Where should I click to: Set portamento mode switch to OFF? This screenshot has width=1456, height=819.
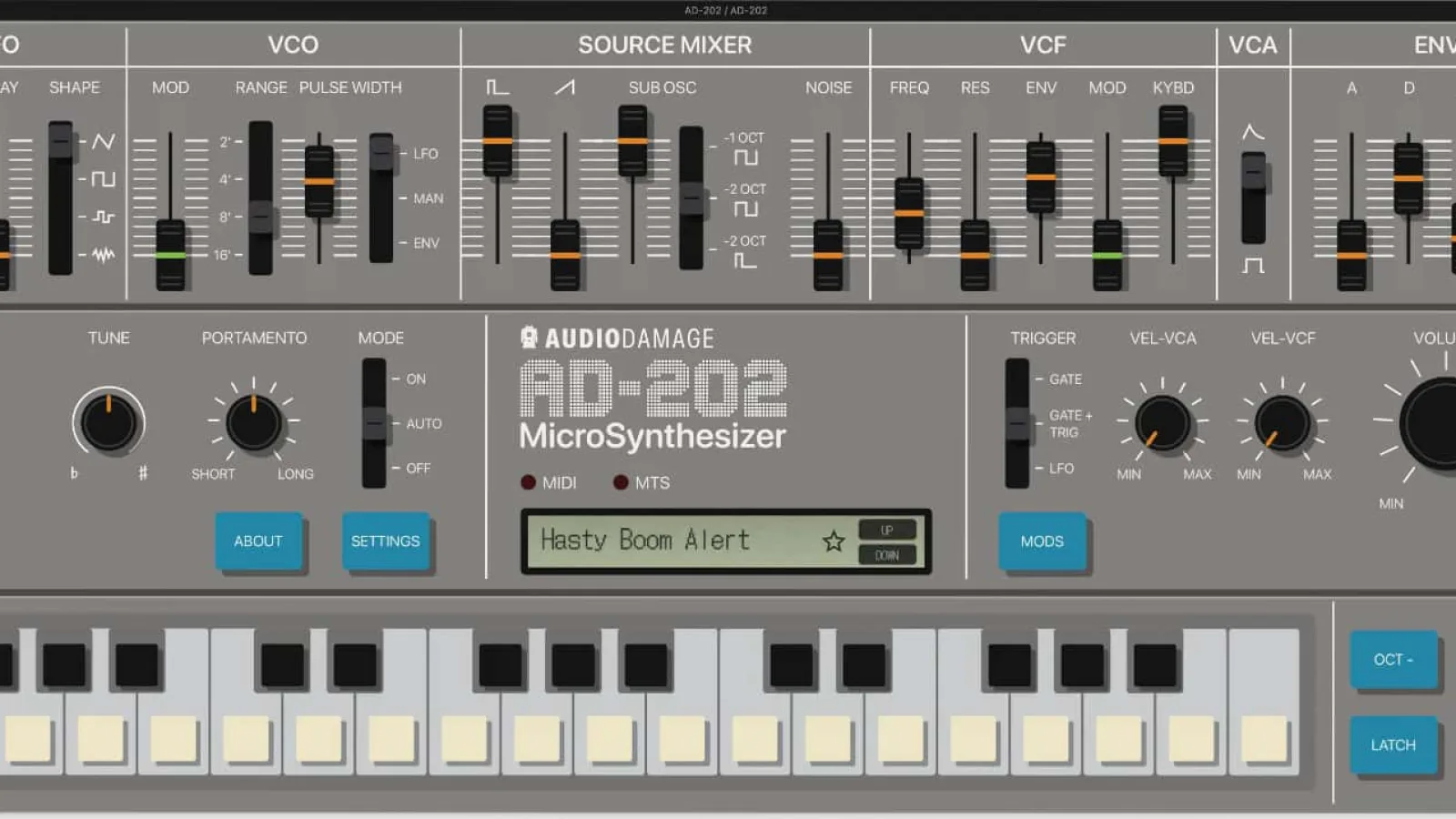(418, 468)
